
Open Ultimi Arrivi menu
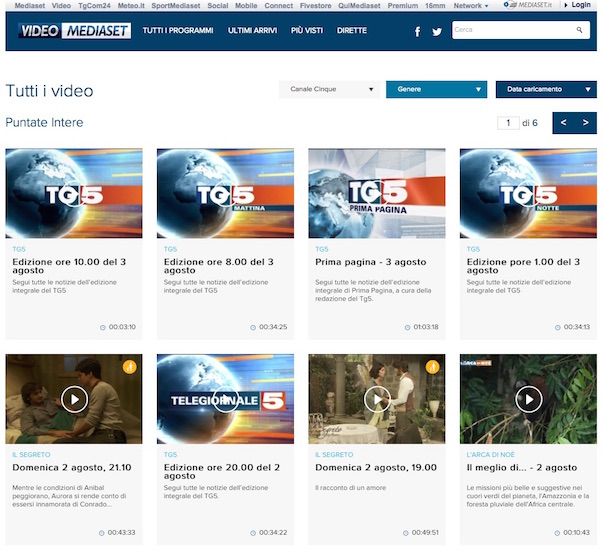pos(252,31)
